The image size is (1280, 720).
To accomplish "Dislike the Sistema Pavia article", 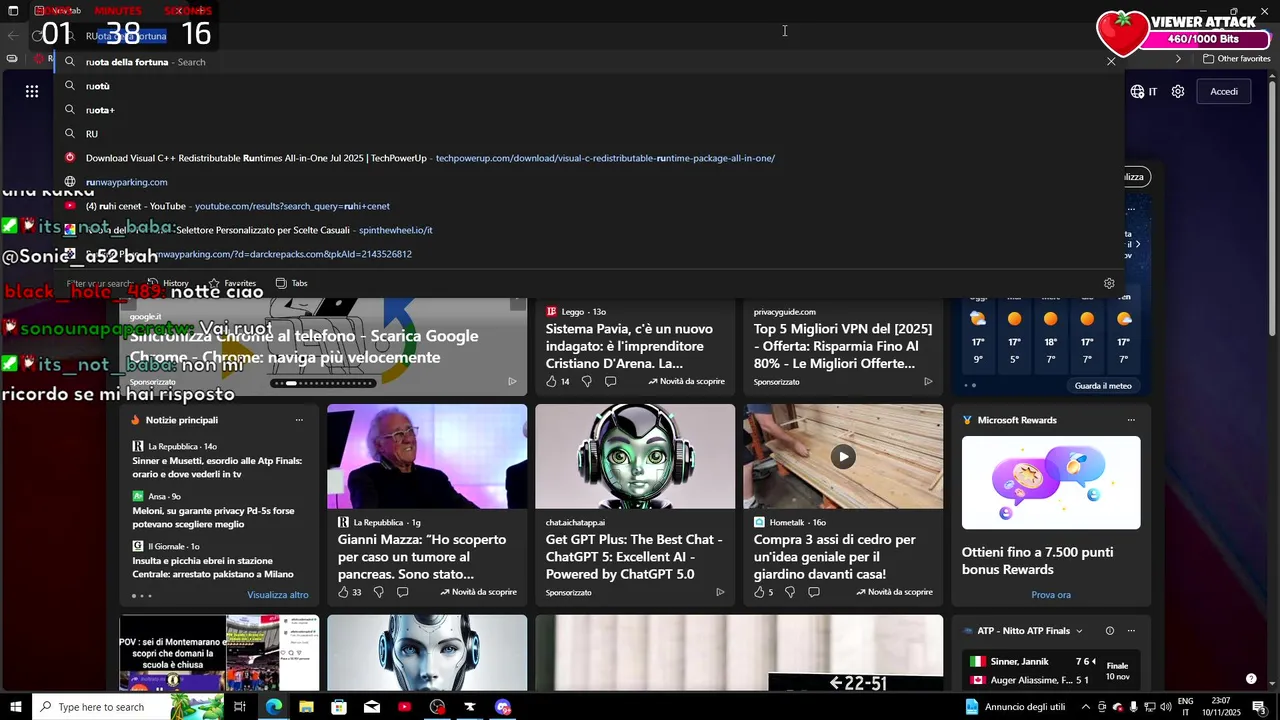I will point(587,381).
